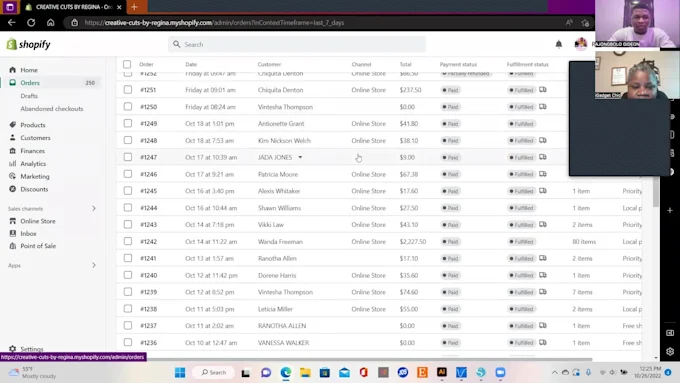Viewport: 680px width, 383px height.
Task: Open Home in Shopify sidebar
Action: point(29,70)
